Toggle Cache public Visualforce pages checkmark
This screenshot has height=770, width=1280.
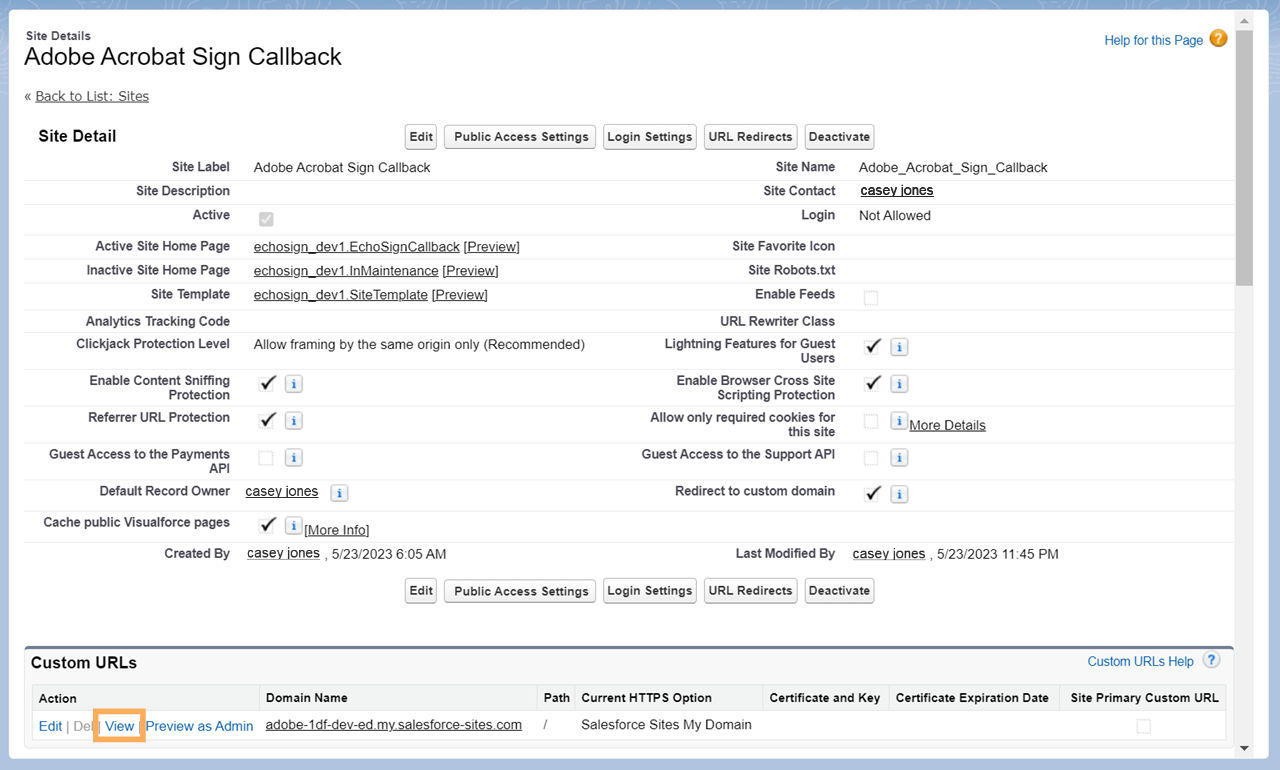pos(267,524)
